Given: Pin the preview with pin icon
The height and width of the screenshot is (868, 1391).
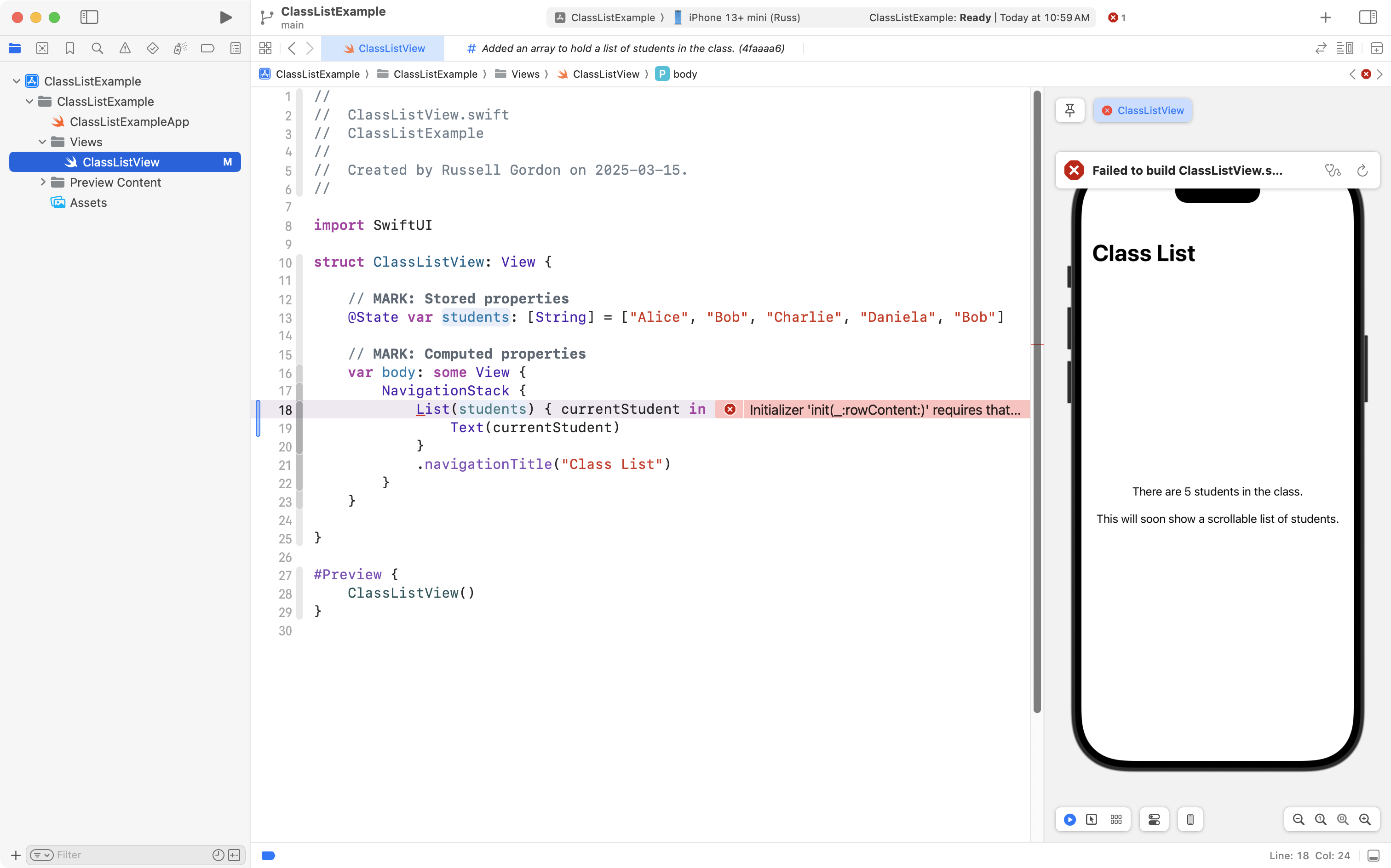Looking at the screenshot, I should 1069,110.
